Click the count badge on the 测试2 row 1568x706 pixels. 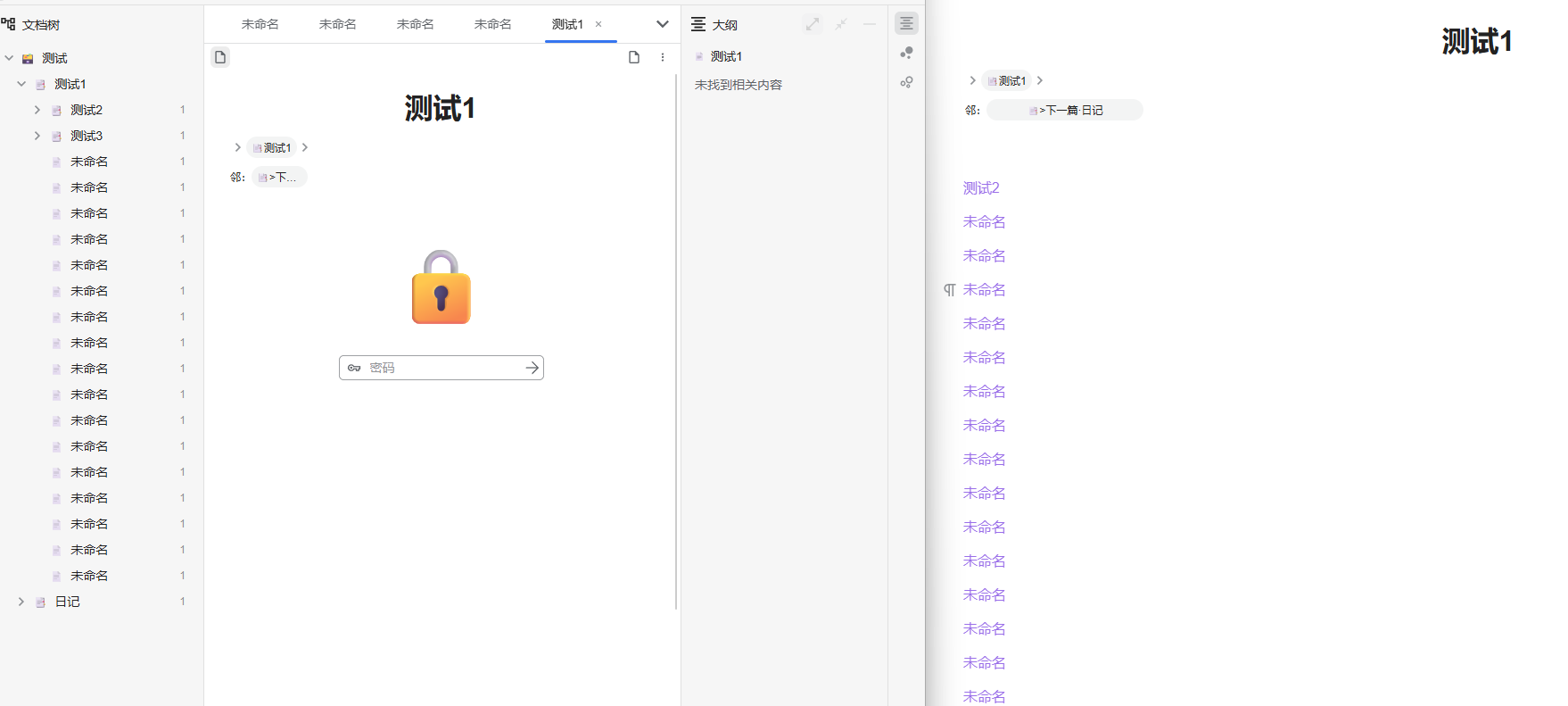tap(183, 110)
